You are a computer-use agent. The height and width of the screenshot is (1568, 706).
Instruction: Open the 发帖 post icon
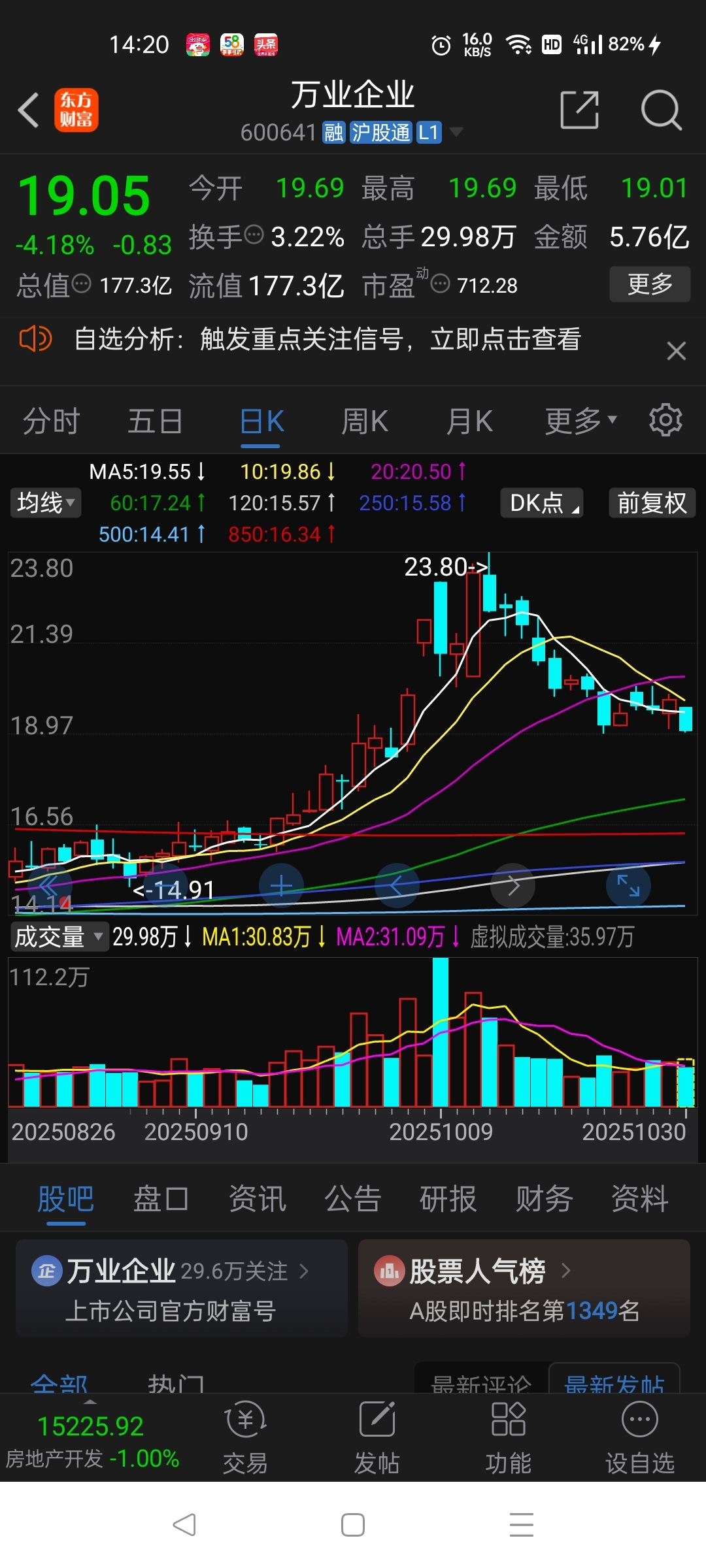[377, 1437]
